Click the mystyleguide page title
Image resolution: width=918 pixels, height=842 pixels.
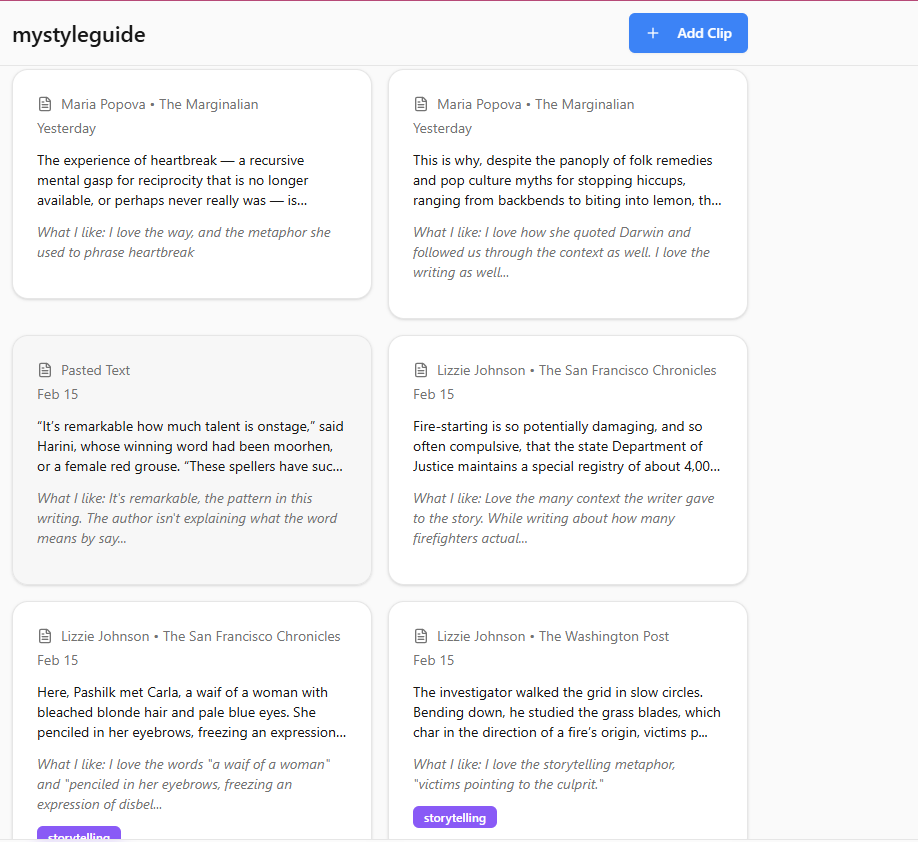coord(78,34)
